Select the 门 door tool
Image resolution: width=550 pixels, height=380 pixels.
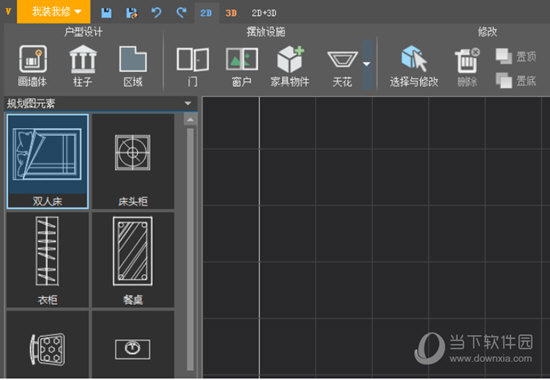point(193,67)
